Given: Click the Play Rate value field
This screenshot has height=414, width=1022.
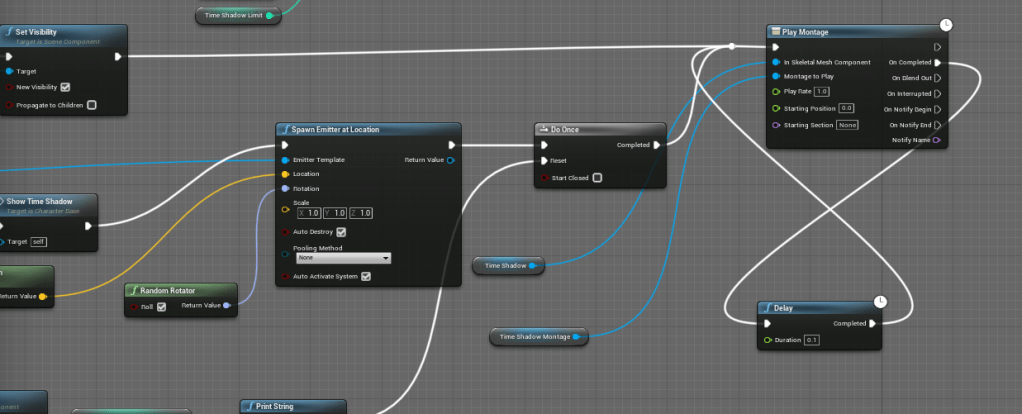Looking at the screenshot, I should [x=822, y=91].
